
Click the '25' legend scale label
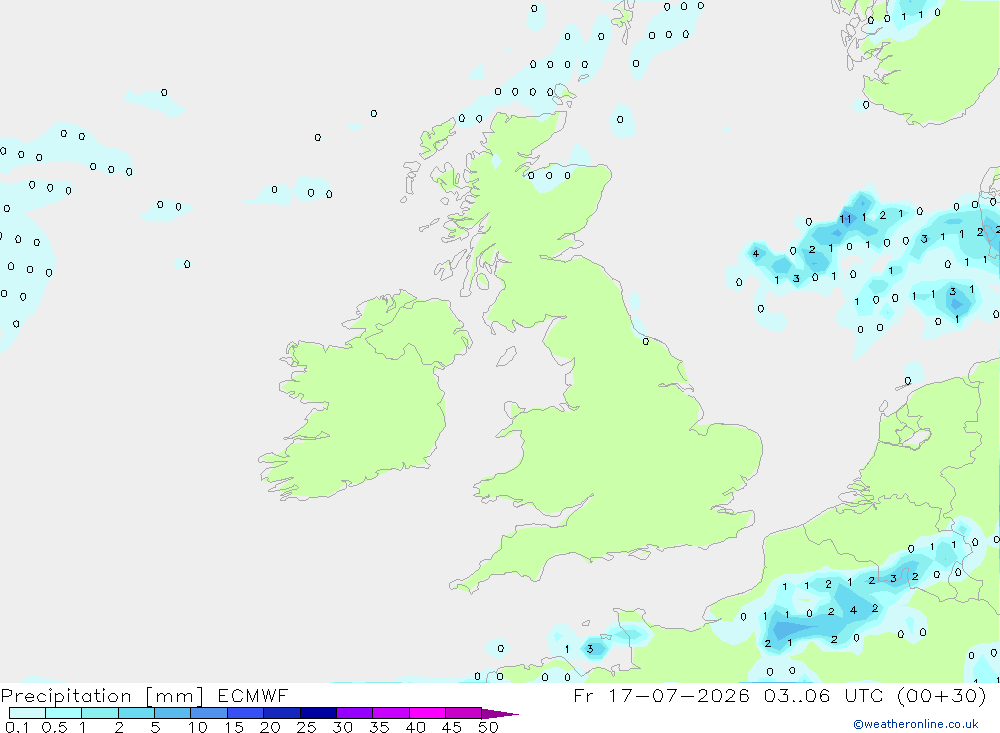tap(307, 727)
